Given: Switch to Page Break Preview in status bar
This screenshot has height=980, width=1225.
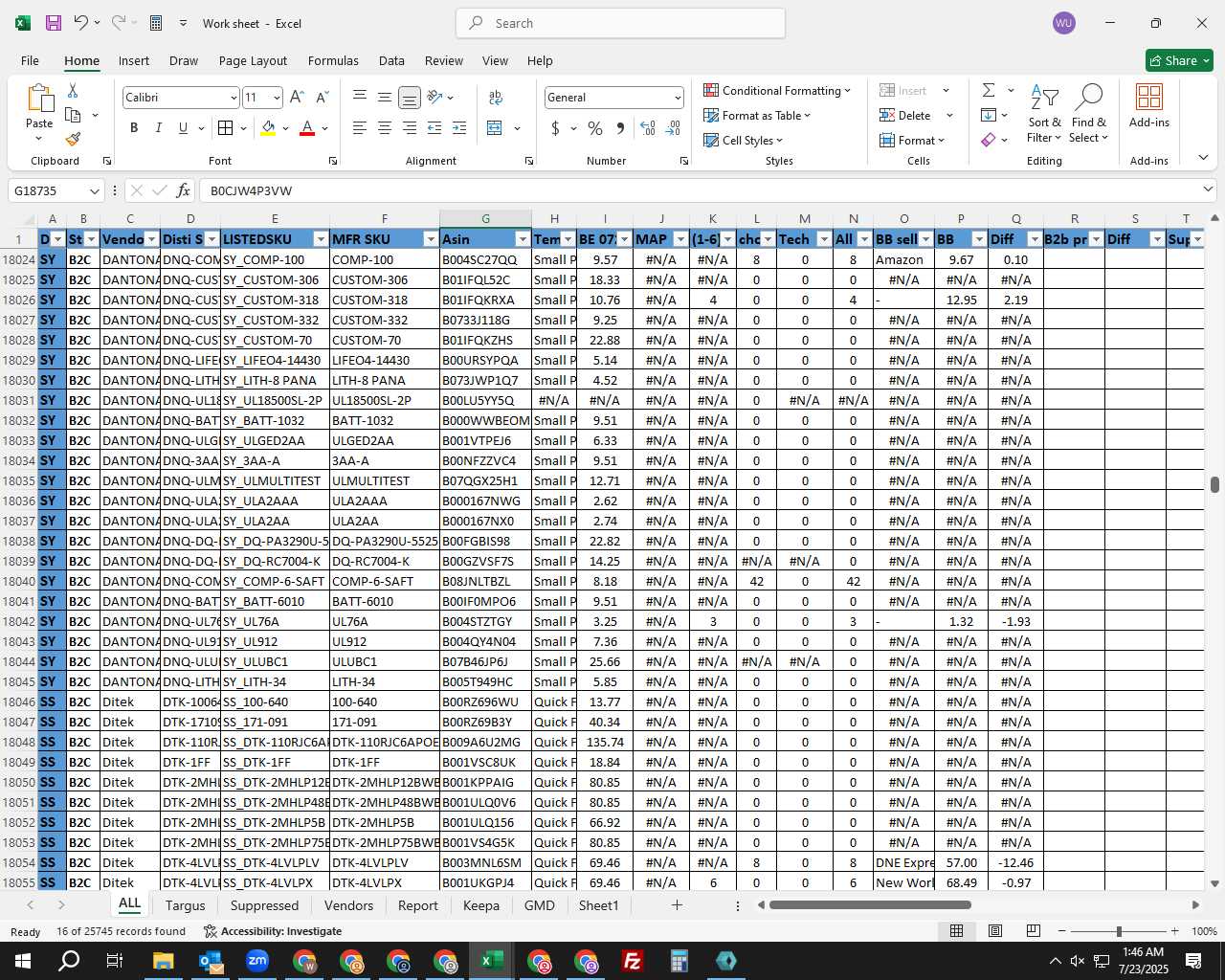Looking at the screenshot, I should [1034, 931].
